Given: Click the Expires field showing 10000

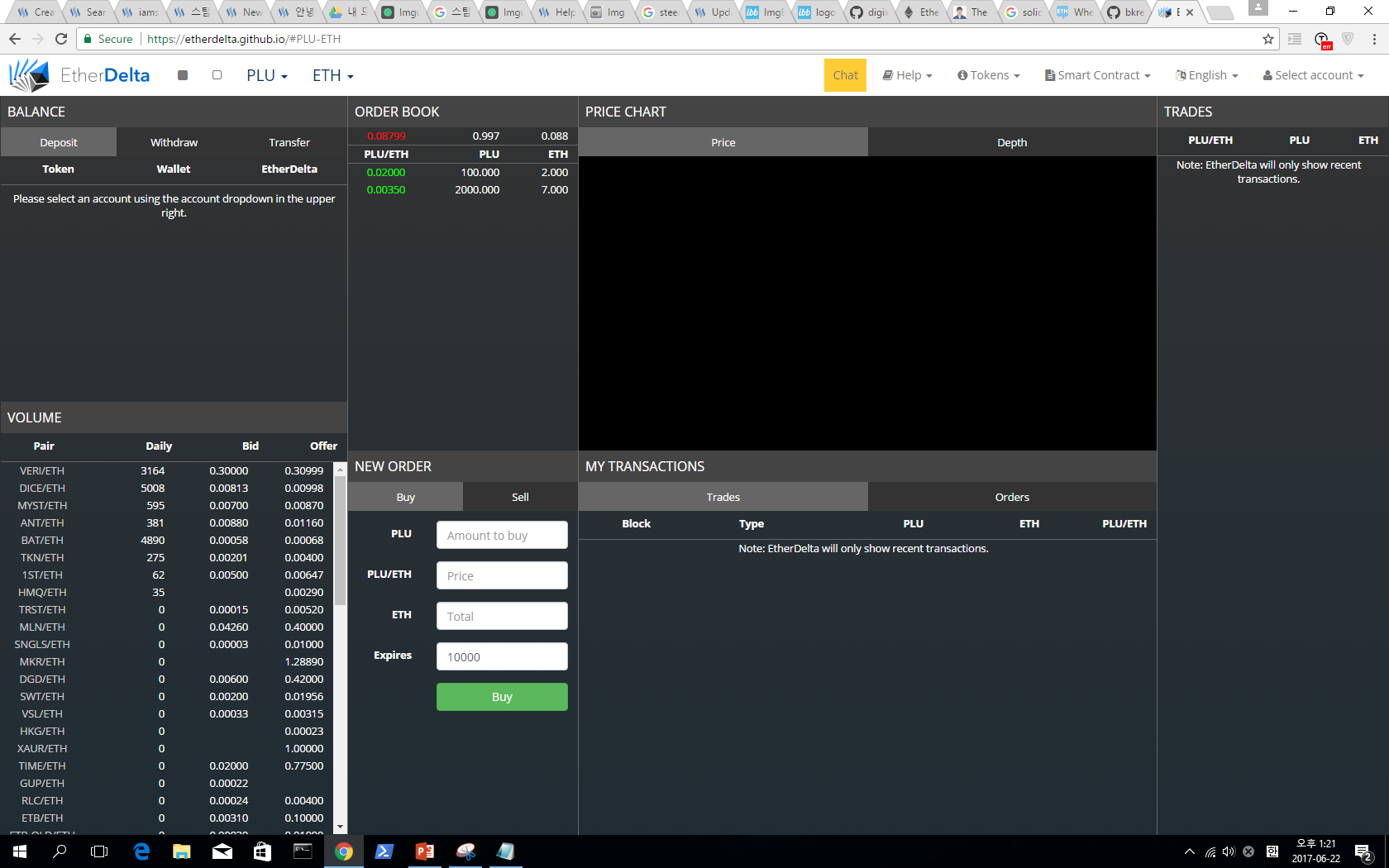Looking at the screenshot, I should coord(502,656).
